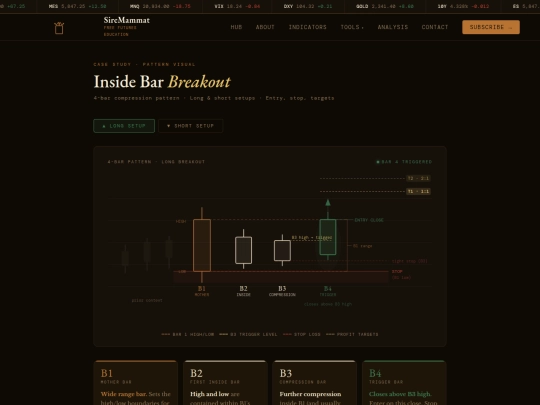Click the 4-Bar Pattern Long Breakout title
The height and width of the screenshot is (405, 540).
tap(156, 162)
